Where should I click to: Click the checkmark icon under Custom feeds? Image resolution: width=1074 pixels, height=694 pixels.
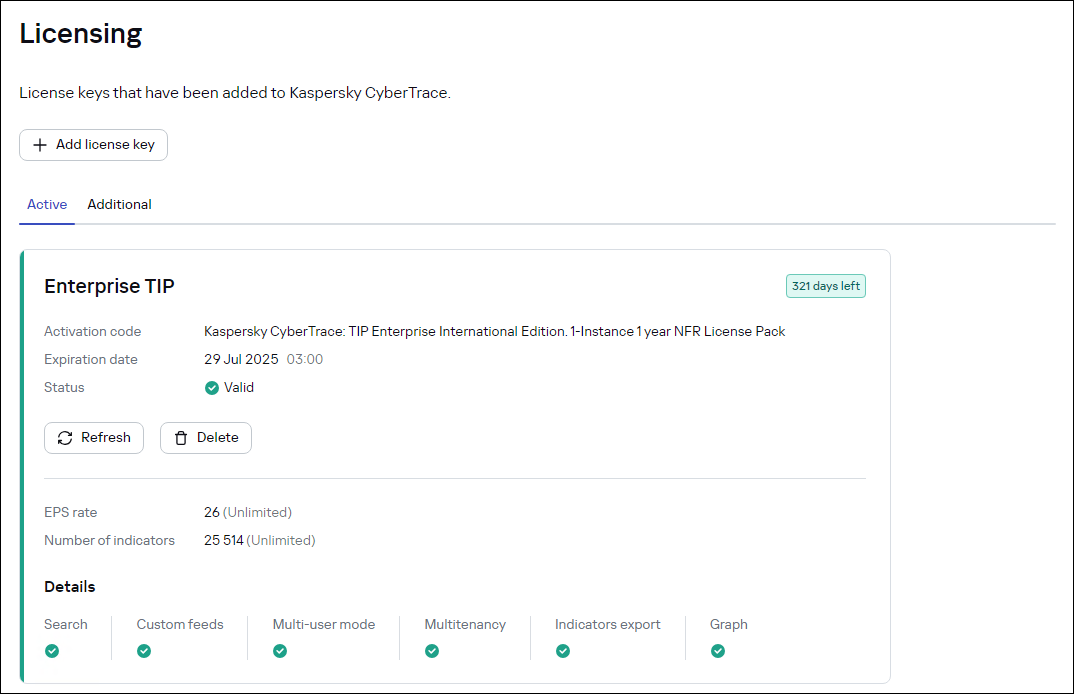tap(144, 650)
